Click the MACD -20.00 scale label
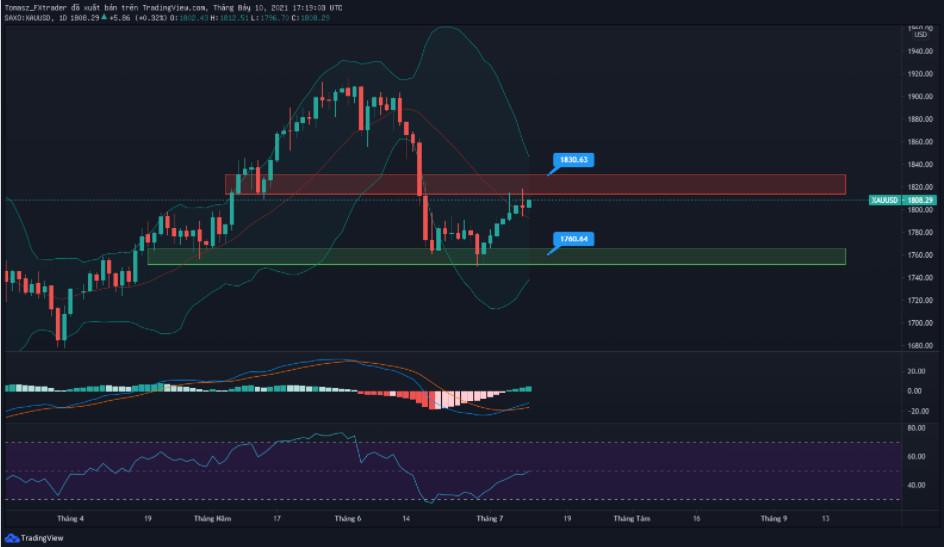Viewport: 944px width, 547px height. [x=918, y=411]
